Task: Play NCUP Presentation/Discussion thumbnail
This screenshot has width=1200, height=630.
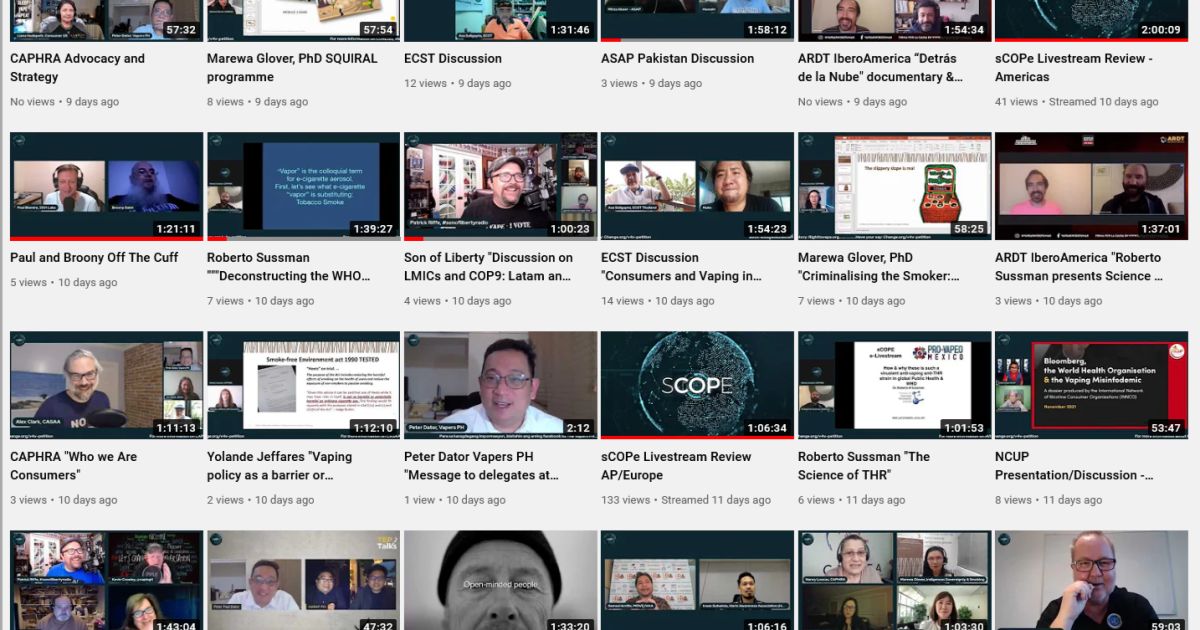Action: (1091, 386)
